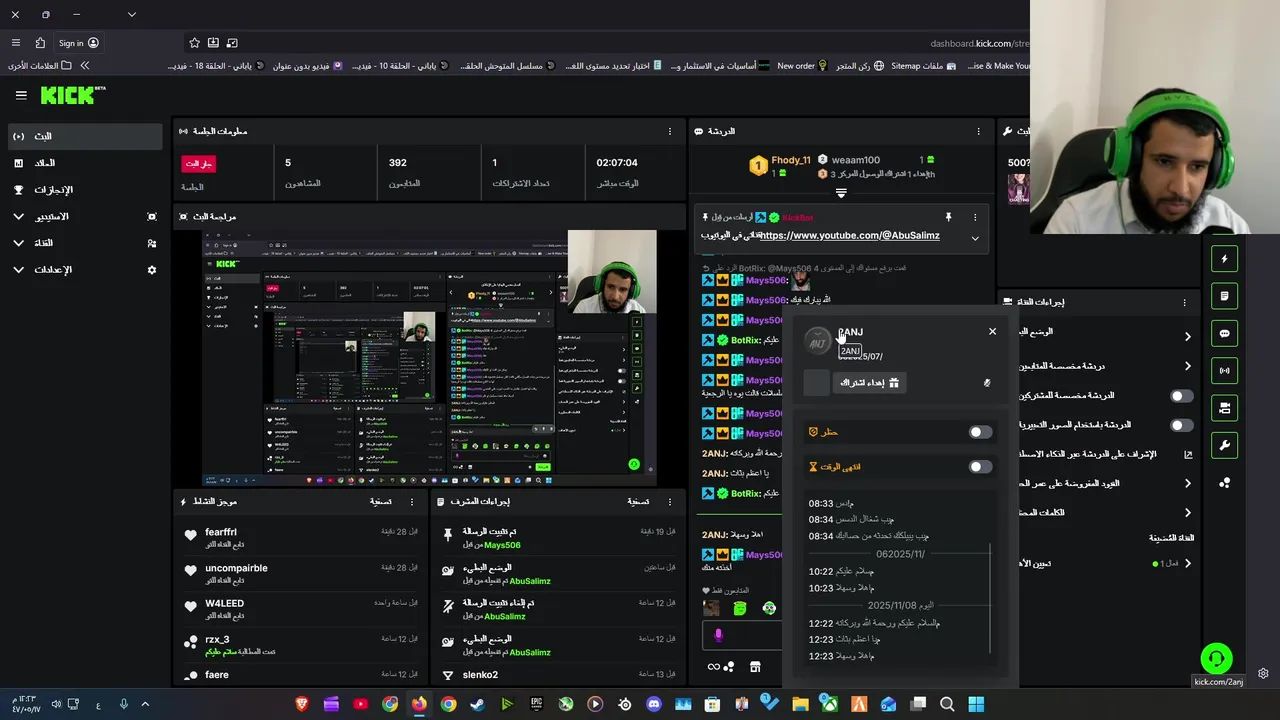Viewport: 1280px width, 720px height.
Task: Expand the banned words chevron
Action: (x=1187, y=512)
